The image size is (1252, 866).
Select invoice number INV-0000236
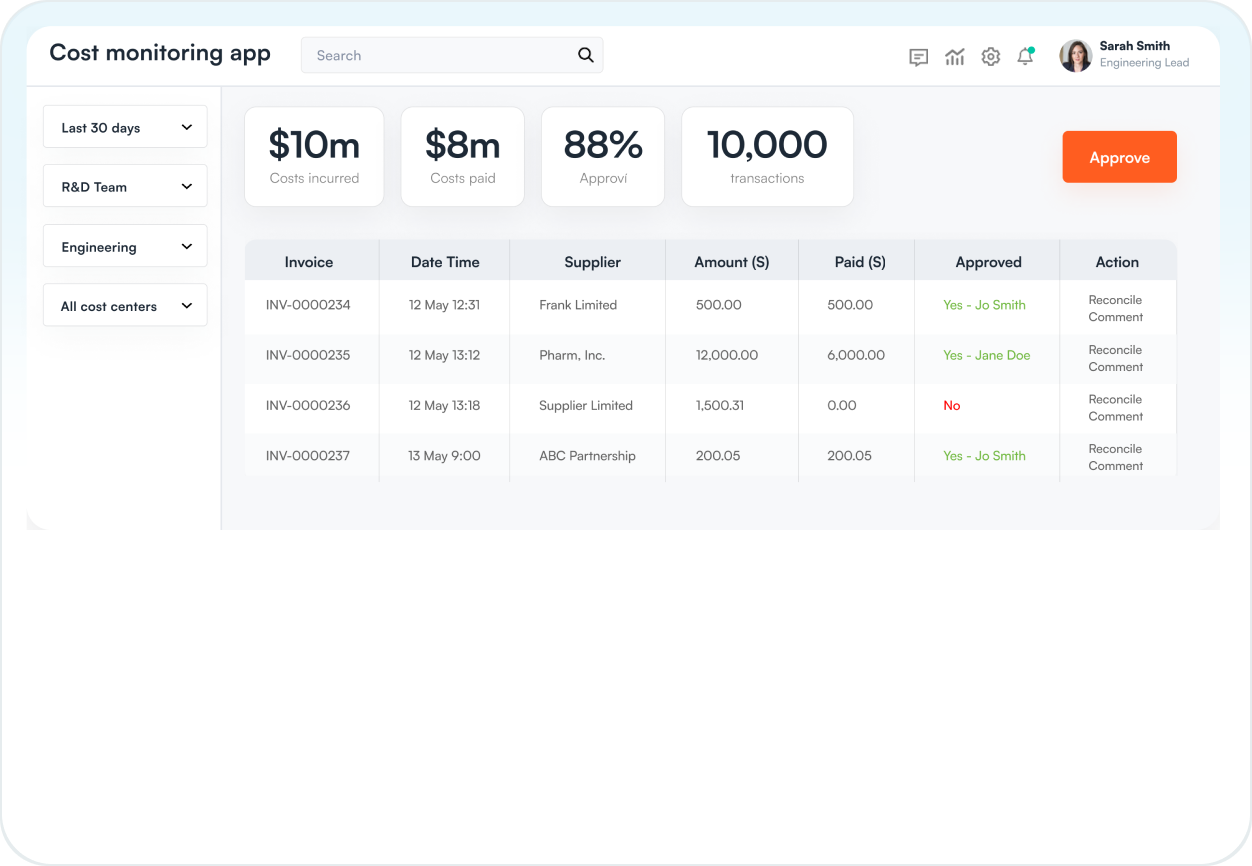308,406
